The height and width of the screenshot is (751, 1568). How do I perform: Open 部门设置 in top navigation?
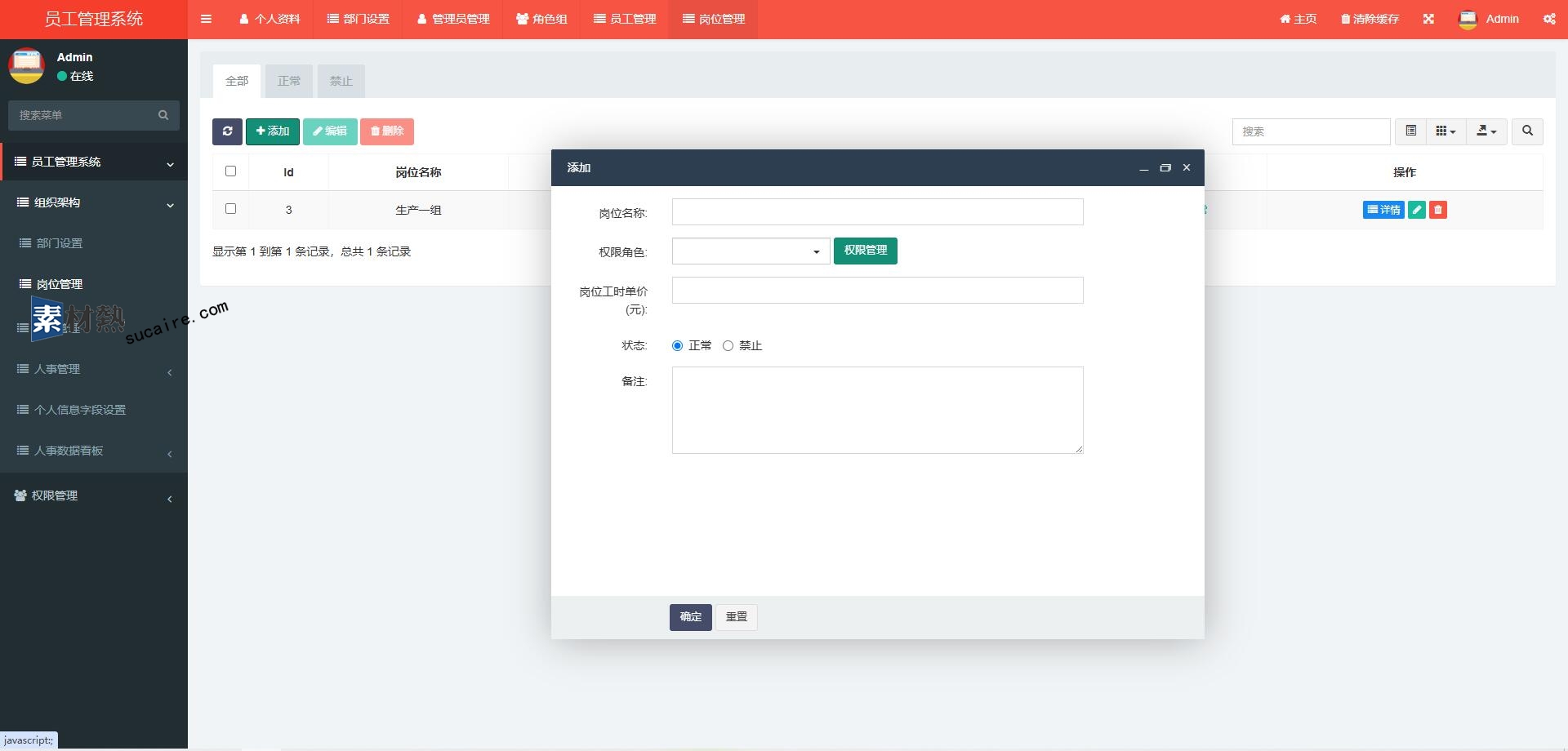tap(359, 19)
